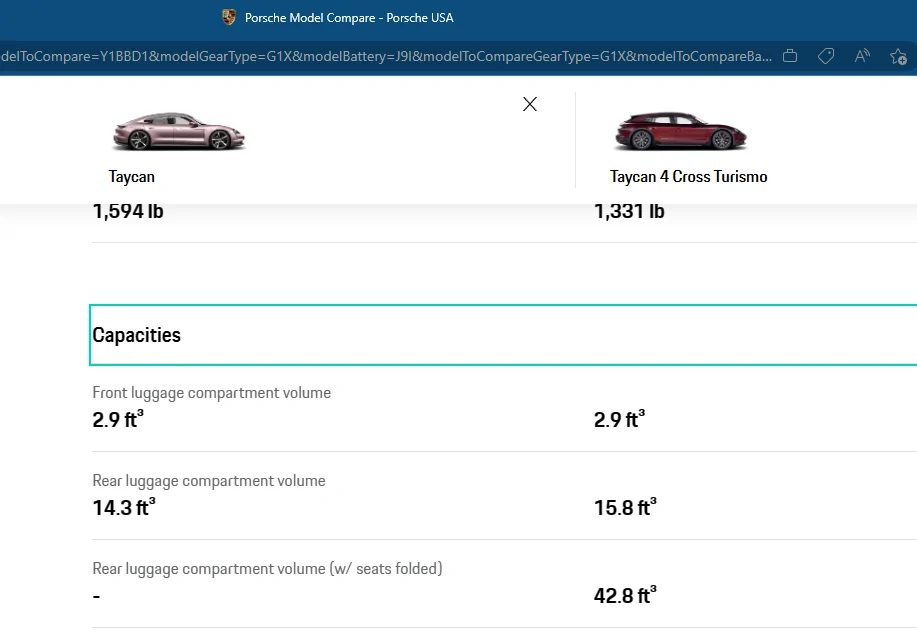Image resolution: width=917 pixels, height=638 pixels.
Task: Click the address bar URL field
Action: [x=386, y=56]
